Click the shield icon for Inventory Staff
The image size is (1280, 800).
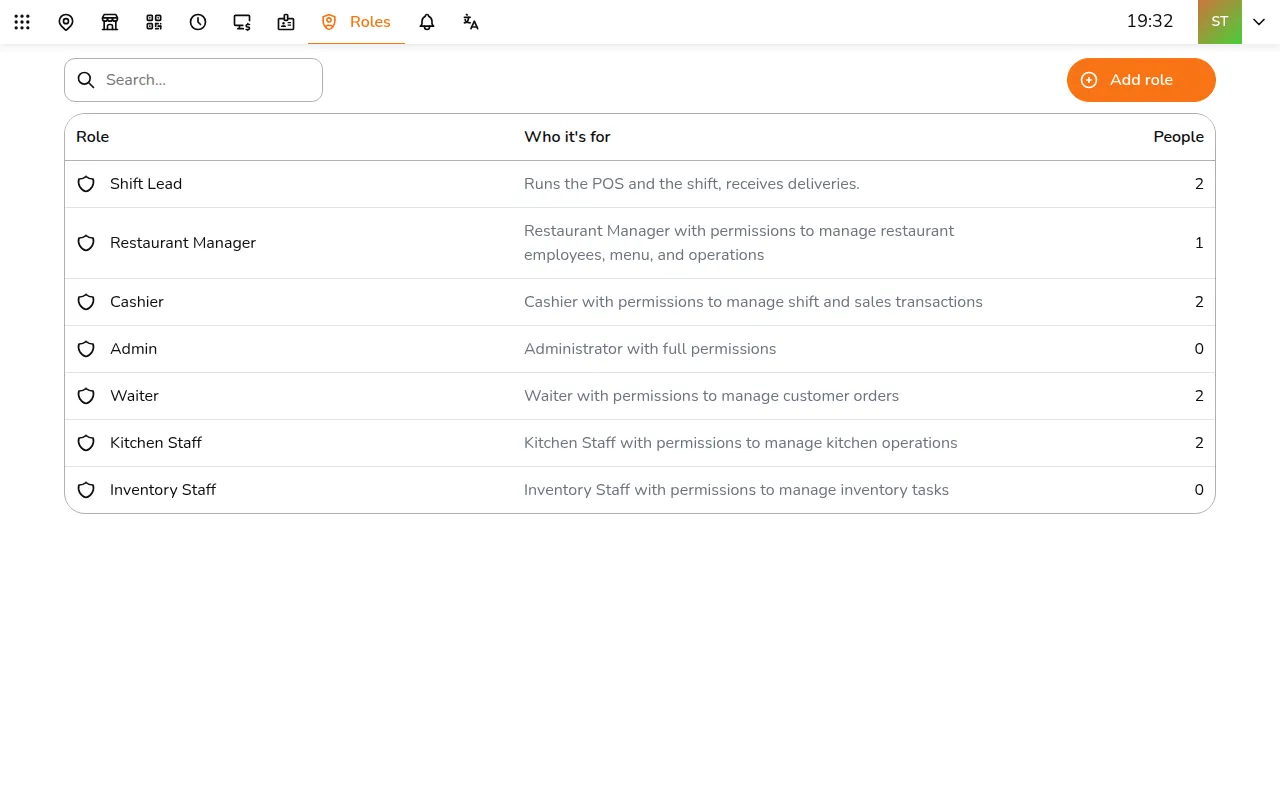(x=86, y=490)
